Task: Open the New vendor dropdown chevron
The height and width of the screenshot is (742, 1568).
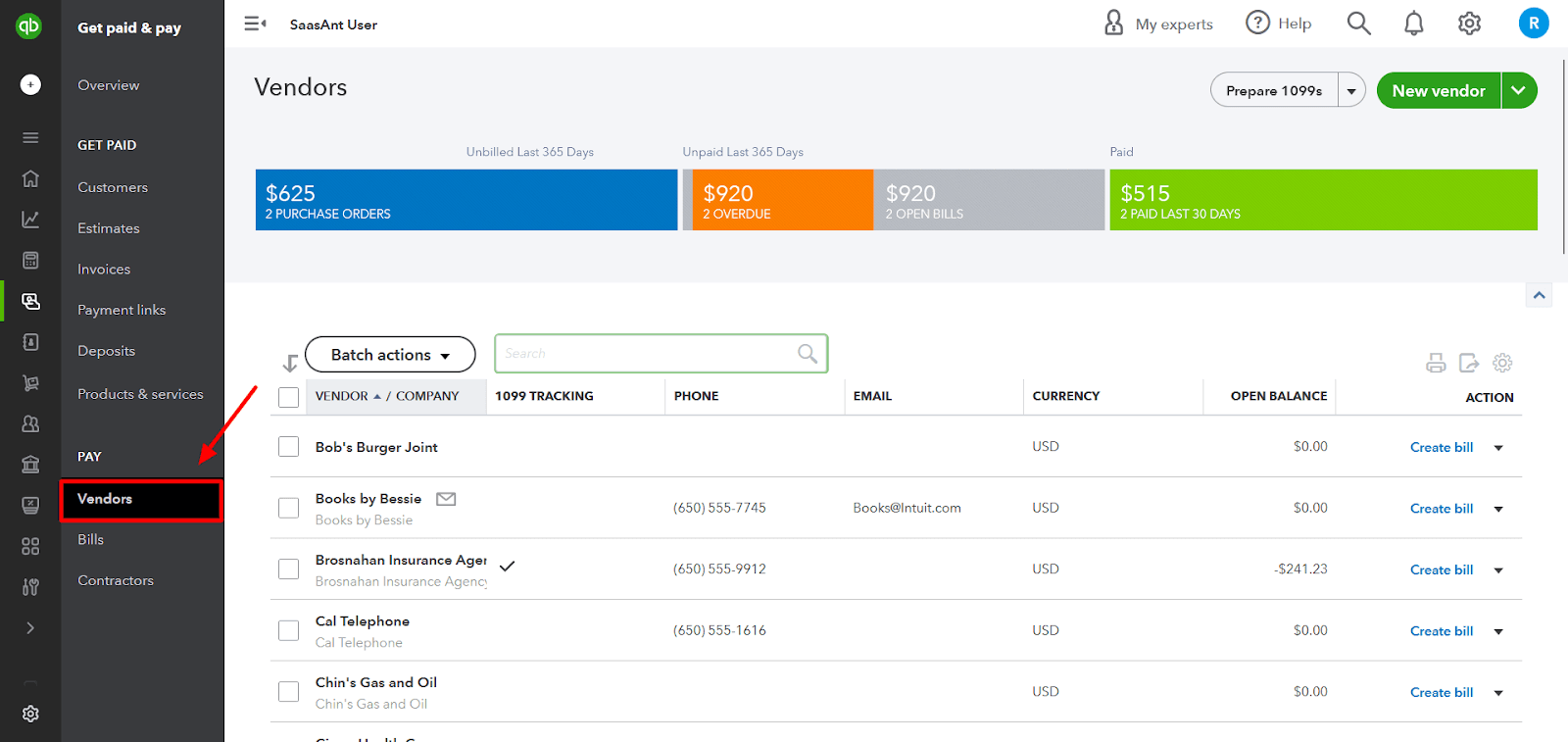Action: pyautogui.click(x=1518, y=90)
